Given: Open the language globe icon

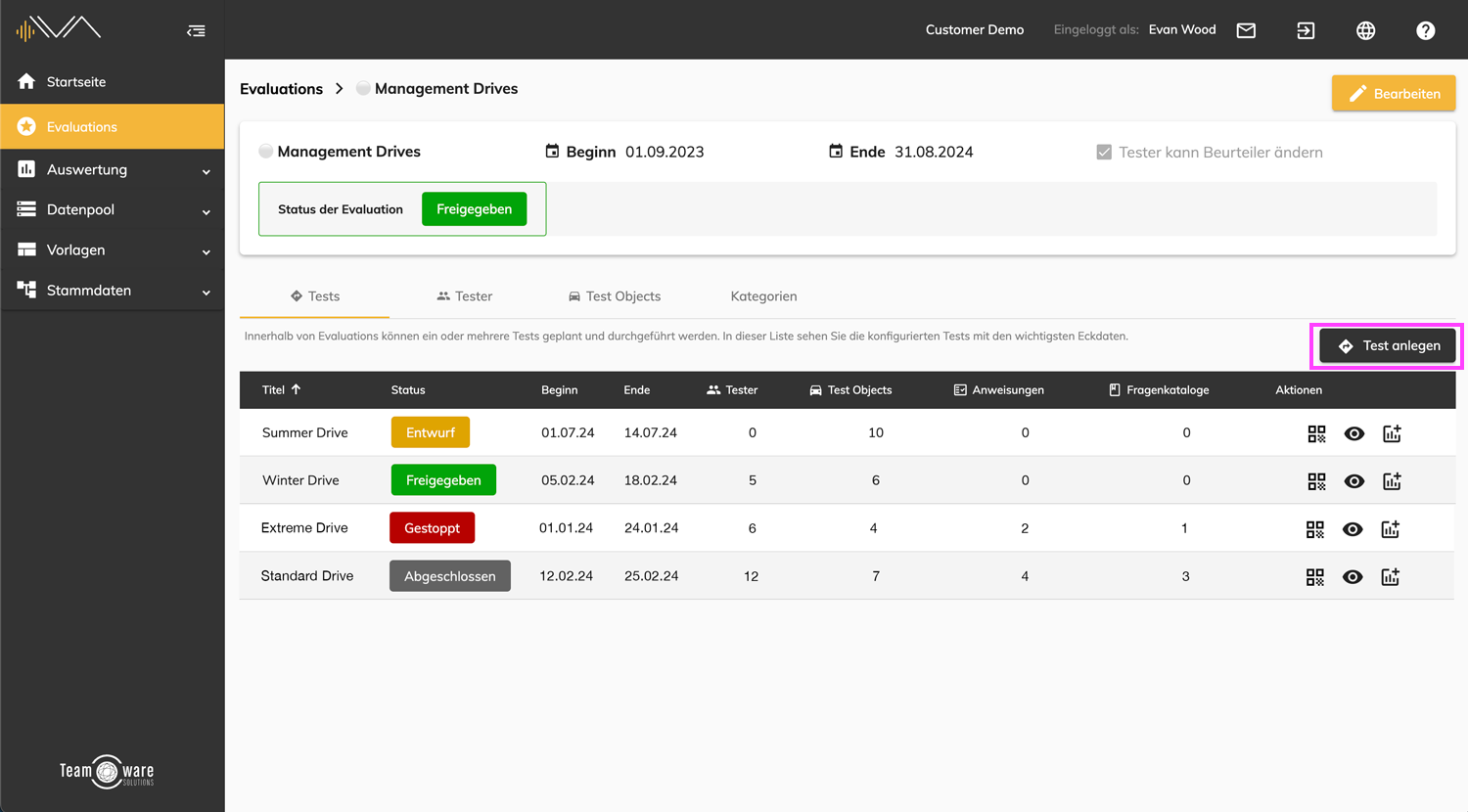Looking at the screenshot, I should (x=1365, y=30).
